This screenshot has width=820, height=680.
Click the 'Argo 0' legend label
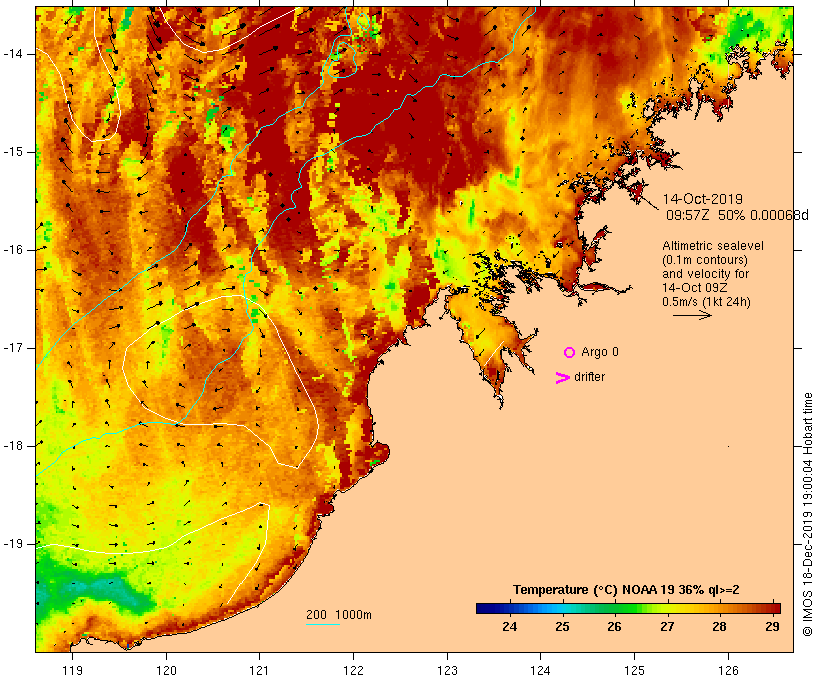600,352
